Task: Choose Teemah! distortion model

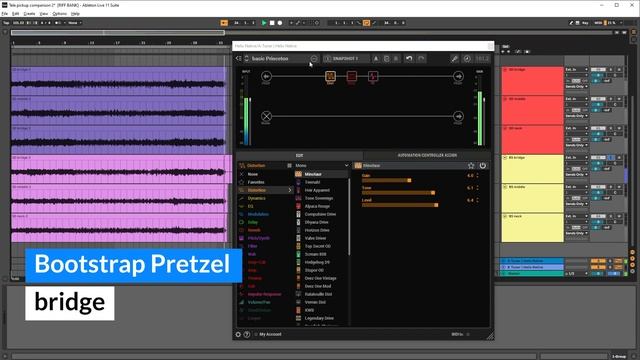Action: [x=312, y=182]
